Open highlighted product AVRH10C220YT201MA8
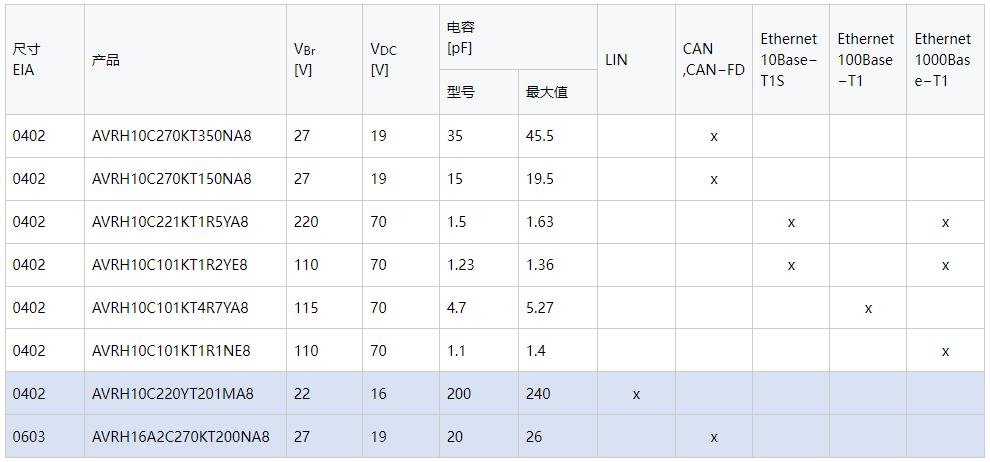 172,394
